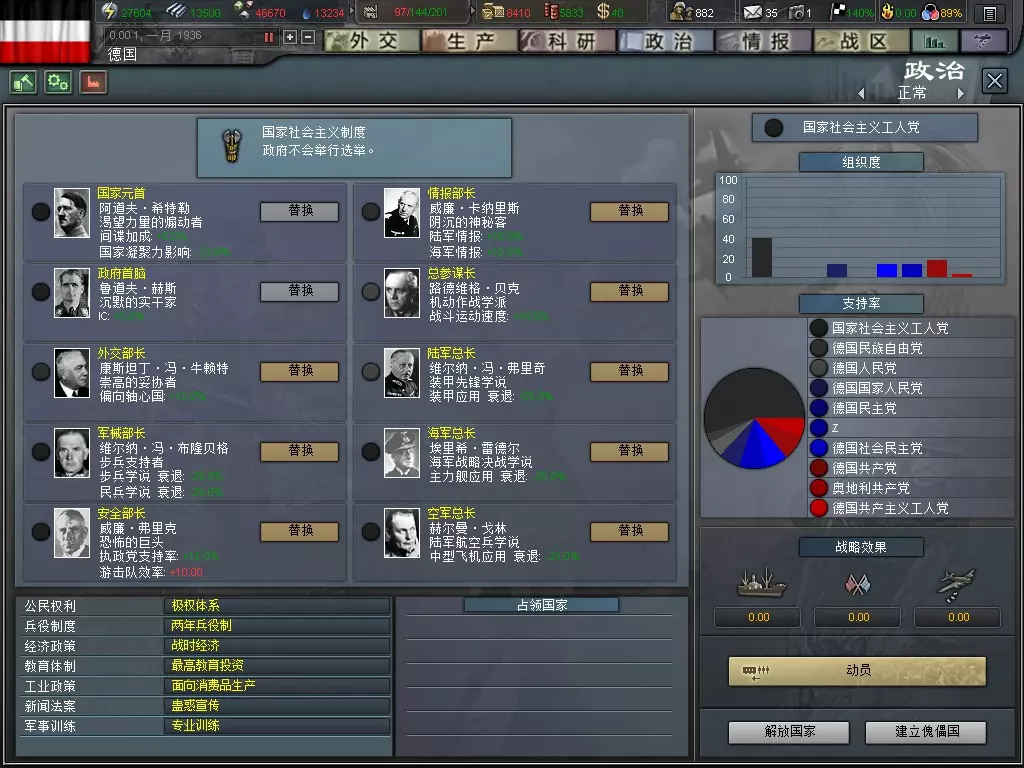Image resolution: width=1024 pixels, height=768 pixels.
Task: Switch to previous view with left arrow near 正常
Action: (x=861, y=93)
